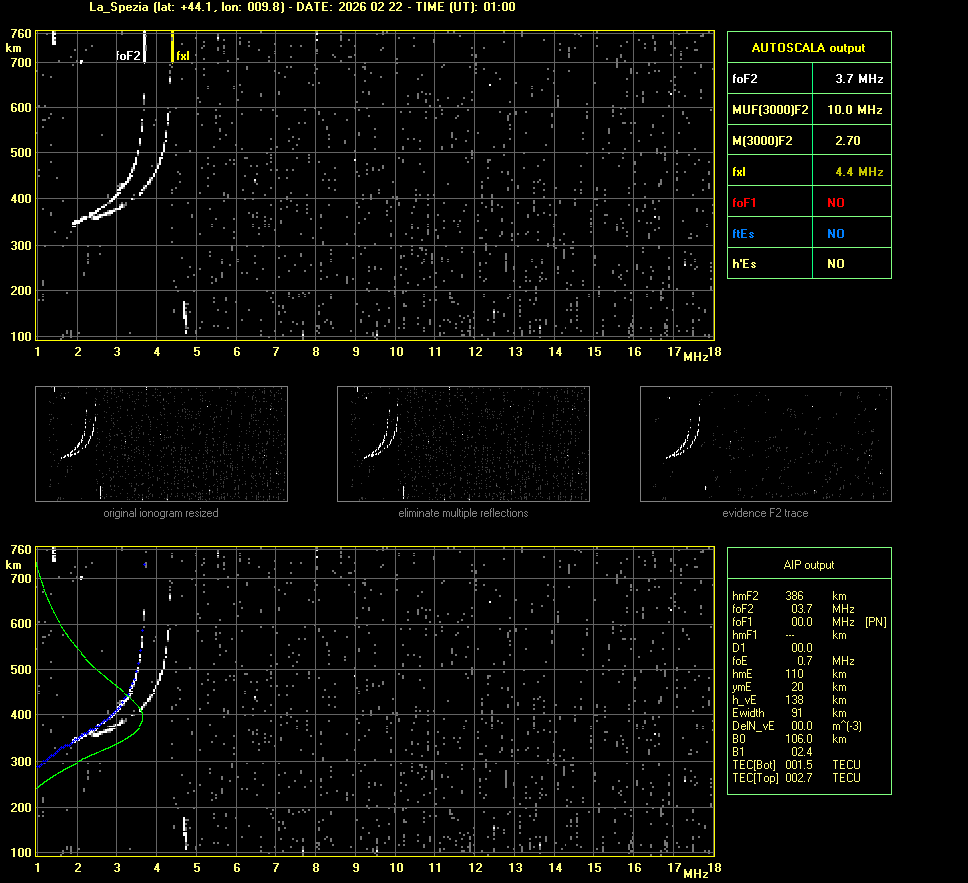Select the h'Es NO value cell
Image resolution: width=968 pixels, height=883 pixels.
click(x=835, y=264)
